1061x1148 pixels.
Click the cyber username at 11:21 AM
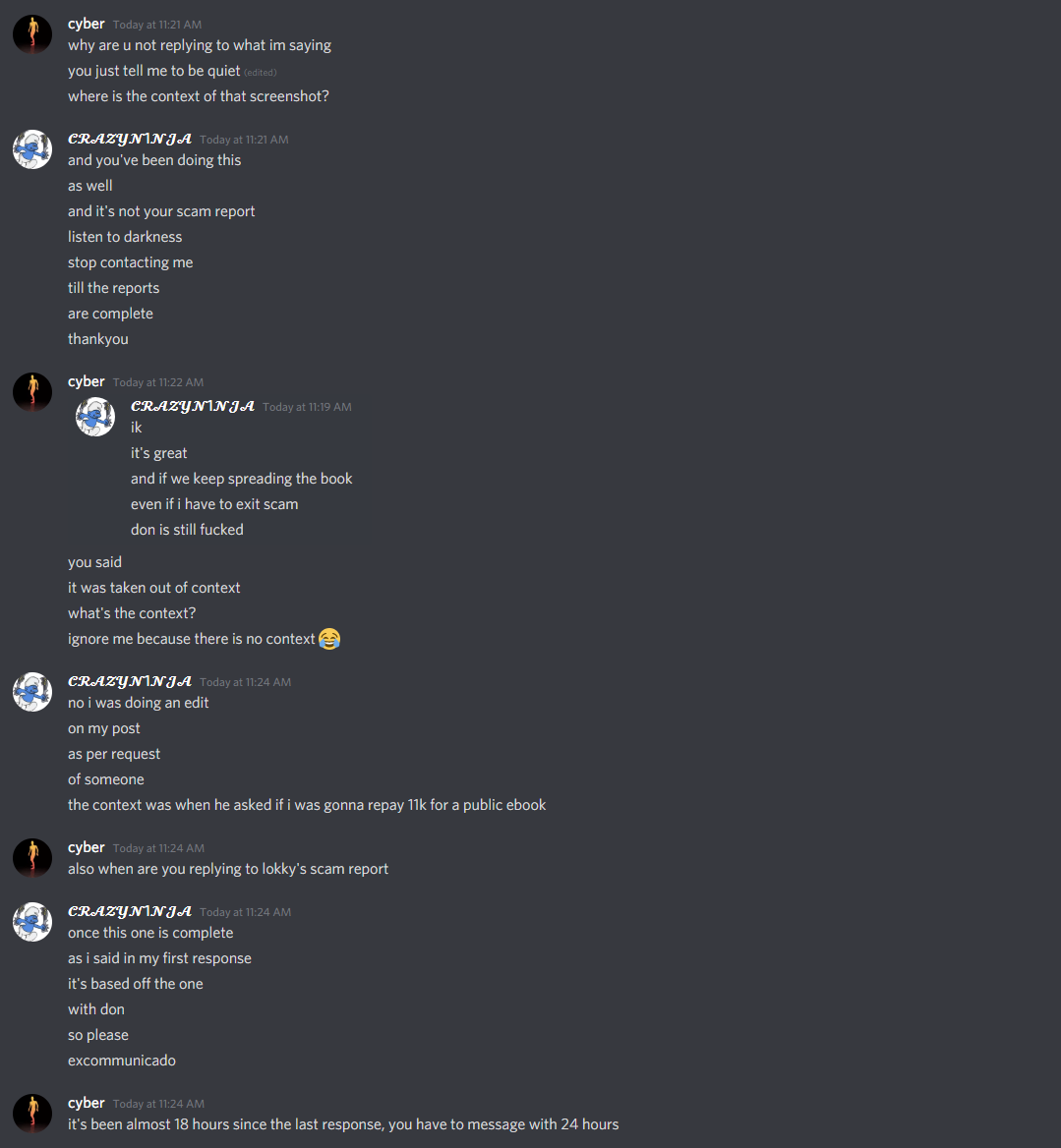(x=87, y=24)
